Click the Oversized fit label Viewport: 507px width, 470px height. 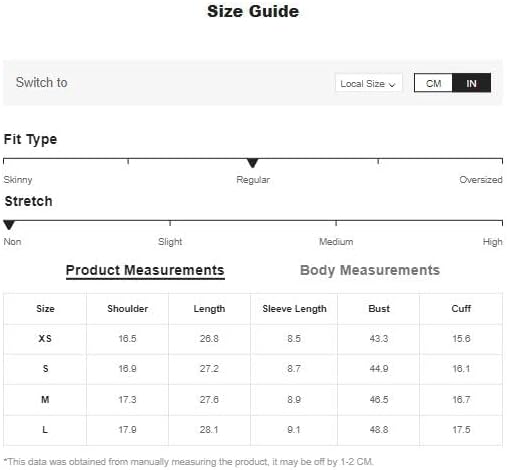click(x=481, y=180)
